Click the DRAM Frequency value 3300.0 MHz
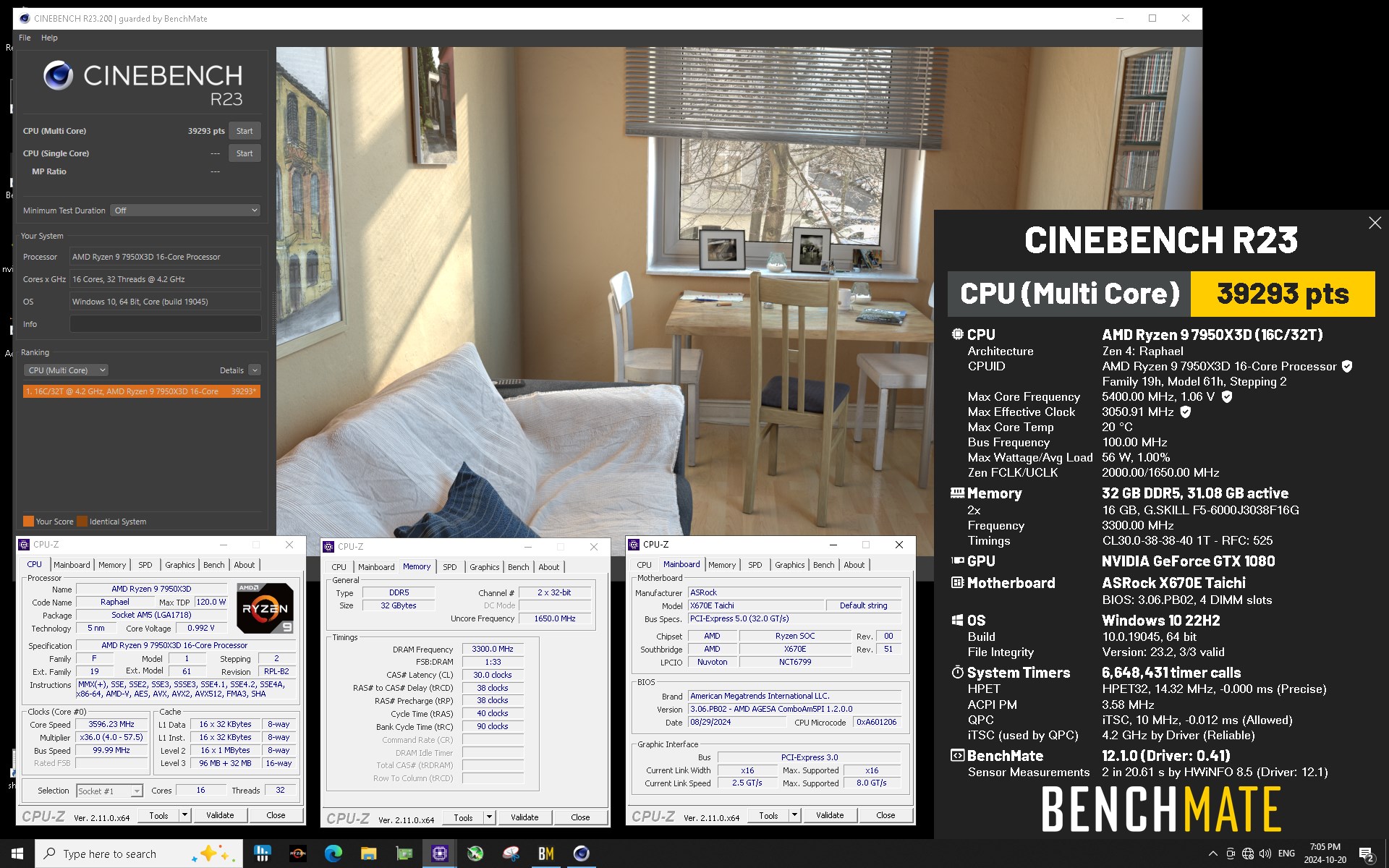This screenshot has width=1389, height=868. 493,649
